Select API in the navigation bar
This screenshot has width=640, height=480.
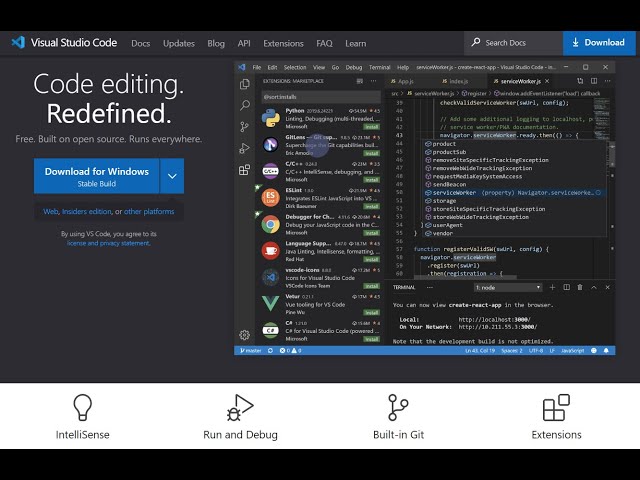tap(244, 43)
